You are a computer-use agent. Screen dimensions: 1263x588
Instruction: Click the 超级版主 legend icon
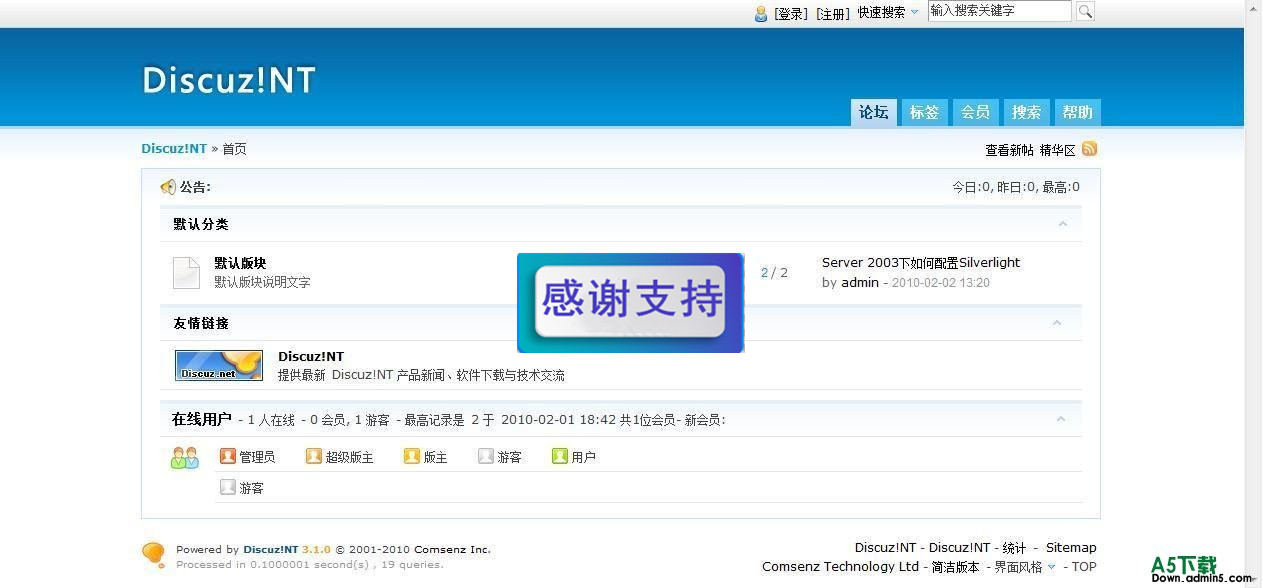click(x=314, y=456)
